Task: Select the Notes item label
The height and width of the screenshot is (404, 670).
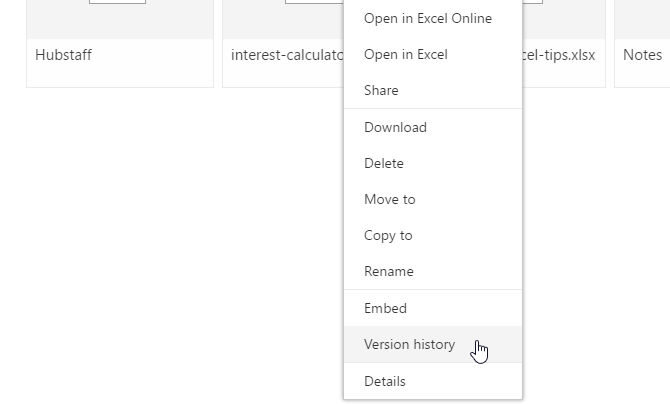Action: point(642,55)
